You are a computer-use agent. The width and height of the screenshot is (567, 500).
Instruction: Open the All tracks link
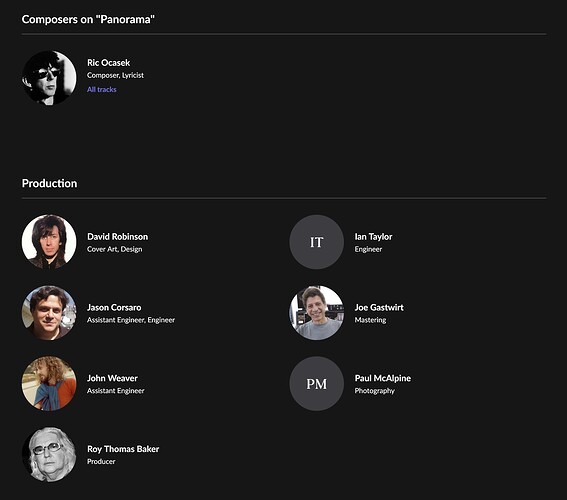(102, 89)
